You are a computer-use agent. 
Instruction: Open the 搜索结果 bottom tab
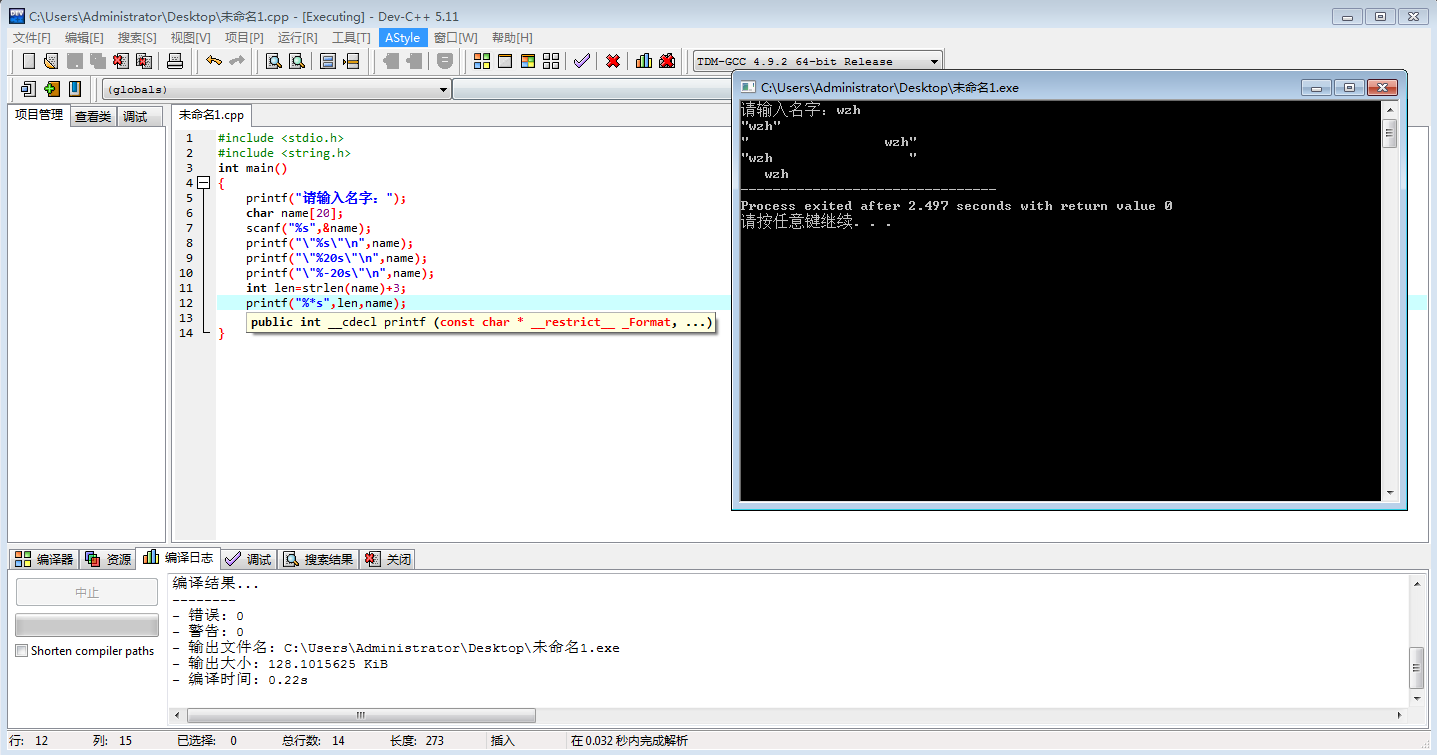318,559
